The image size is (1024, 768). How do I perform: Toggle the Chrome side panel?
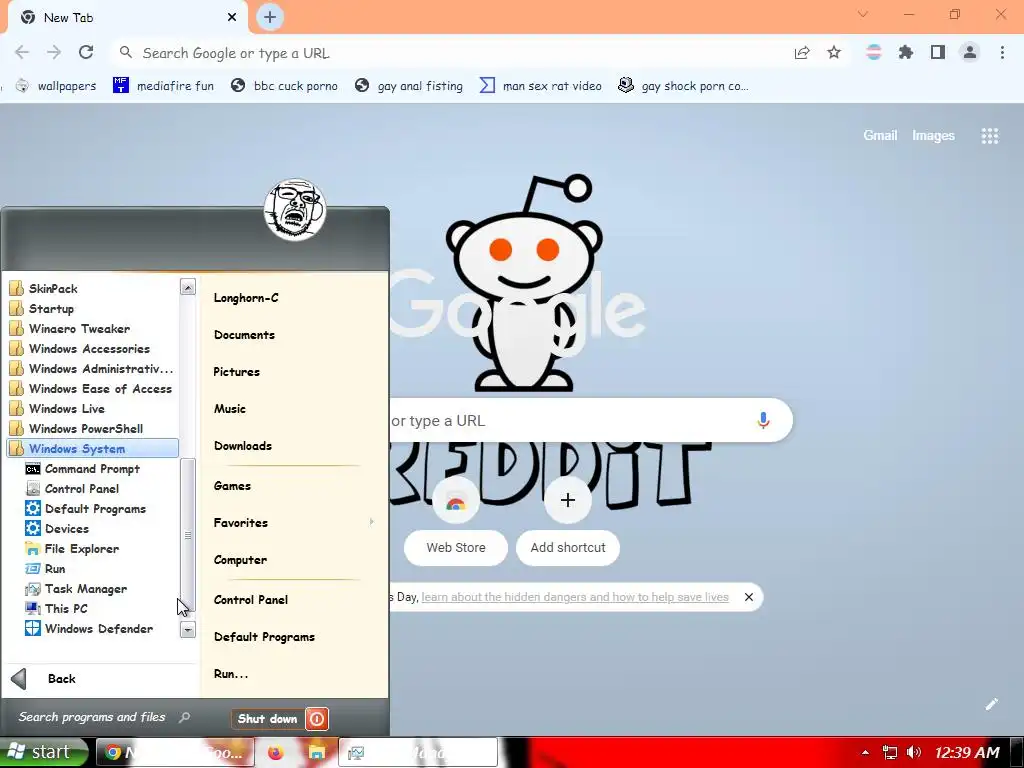tap(938, 53)
